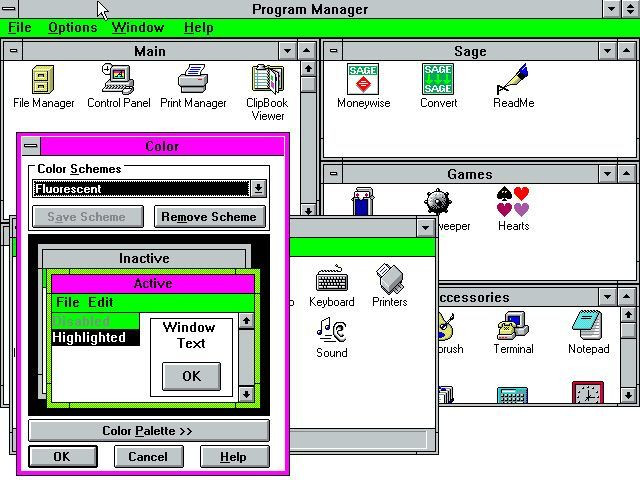Open the Window menu

click(x=138, y=28)
